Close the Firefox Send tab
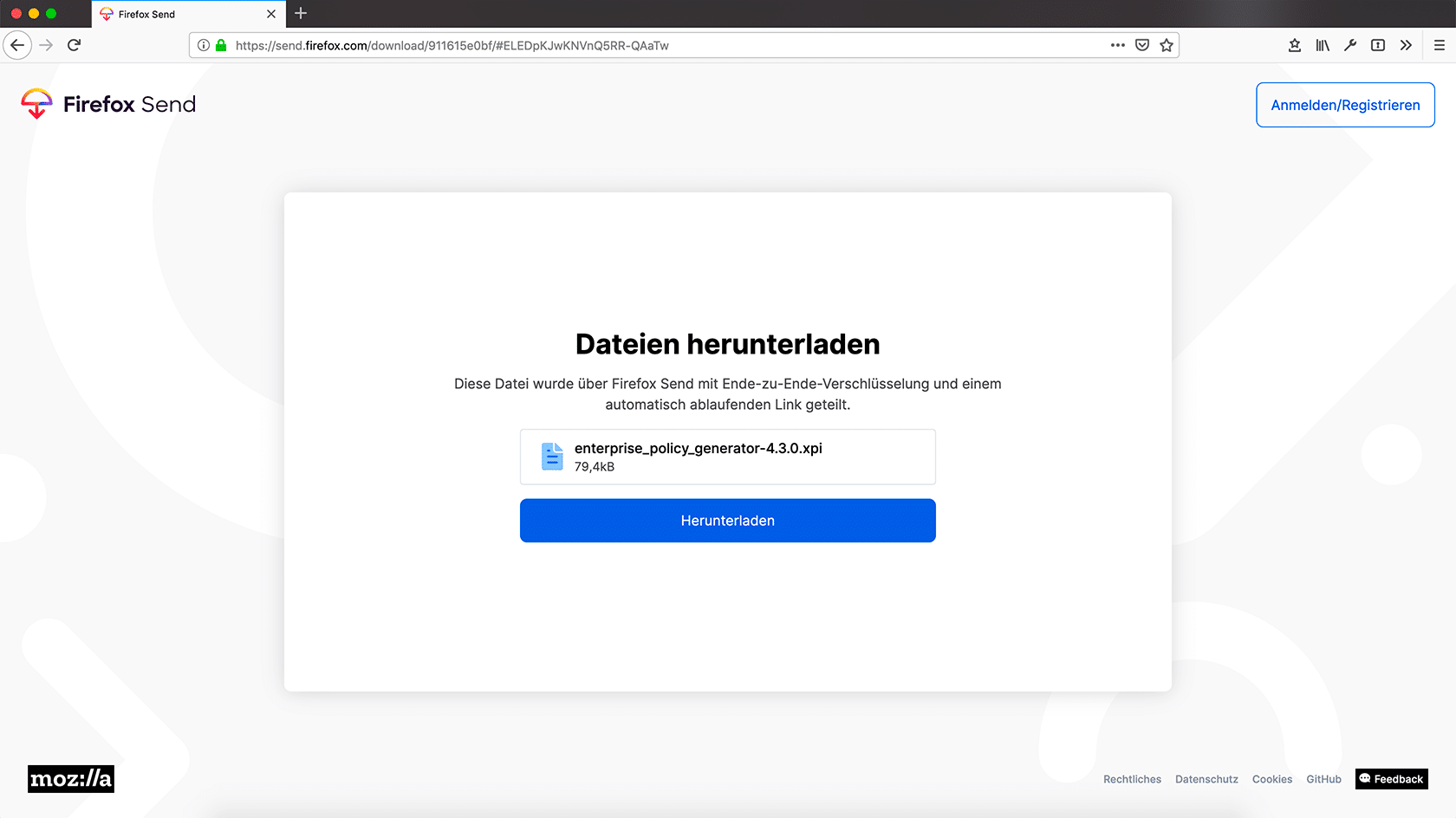The height and width of the screenshot is (818, 1456). point(271,14)
